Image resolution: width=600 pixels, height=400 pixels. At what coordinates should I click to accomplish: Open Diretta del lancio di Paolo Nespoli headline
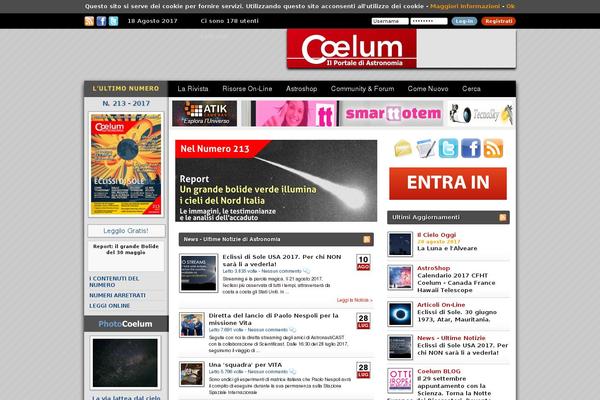tap(274, 319)
